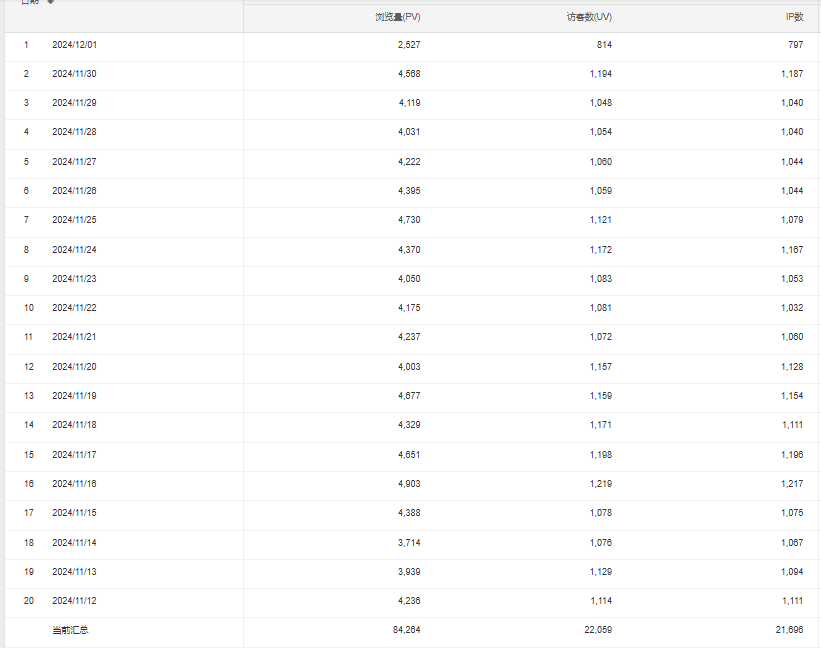Select row 10 date 2024/11/22
The image size is (821, 648).
[74, 308]
